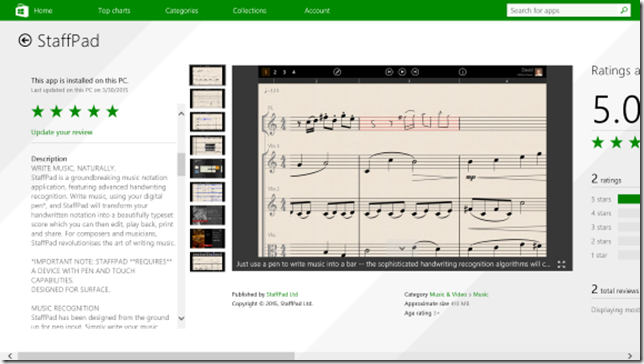Go back using the arrow beside StaffPad

pos(25,40)
